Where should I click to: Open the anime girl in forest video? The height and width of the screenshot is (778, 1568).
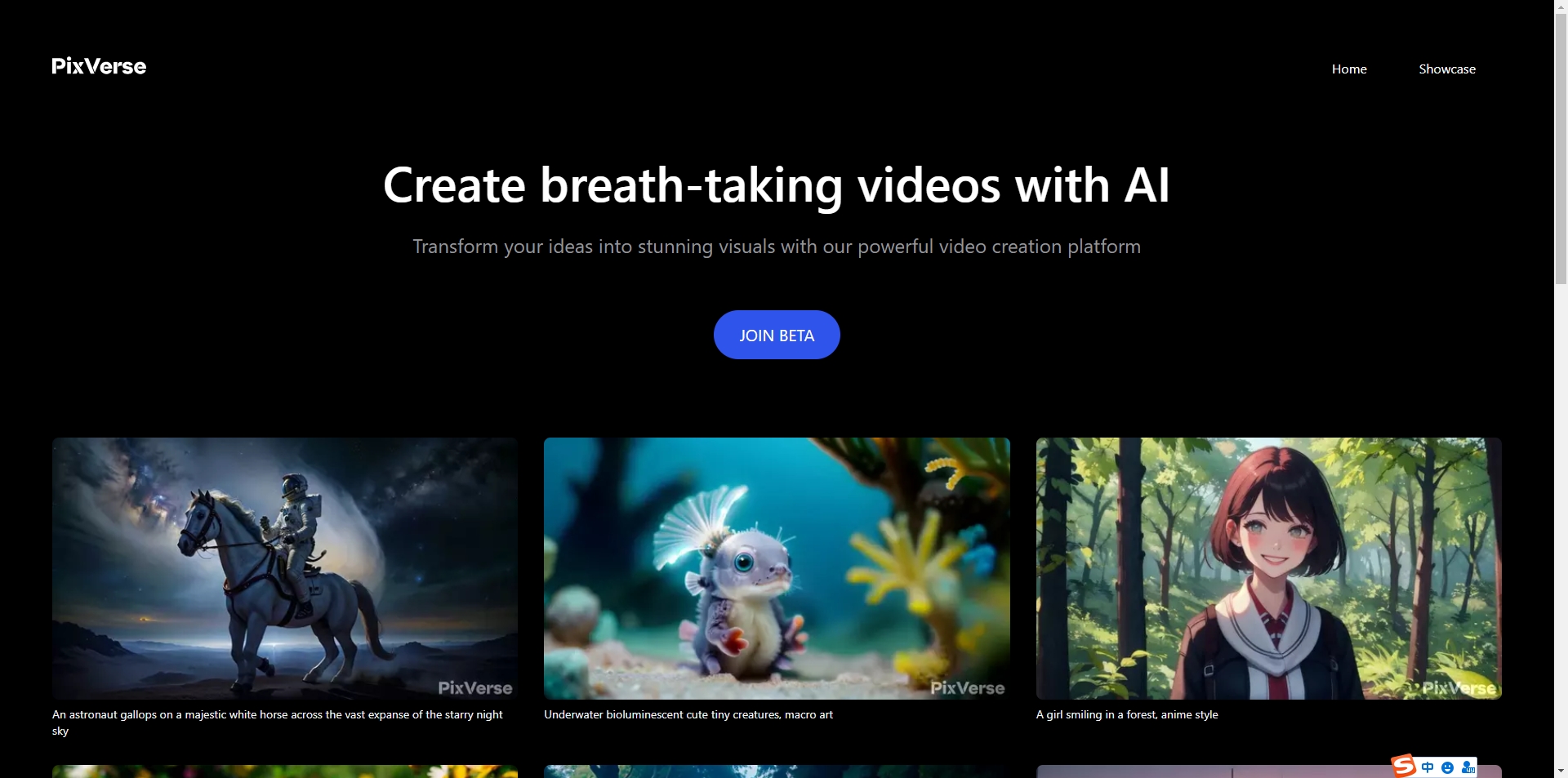(x=1267, y=567)
